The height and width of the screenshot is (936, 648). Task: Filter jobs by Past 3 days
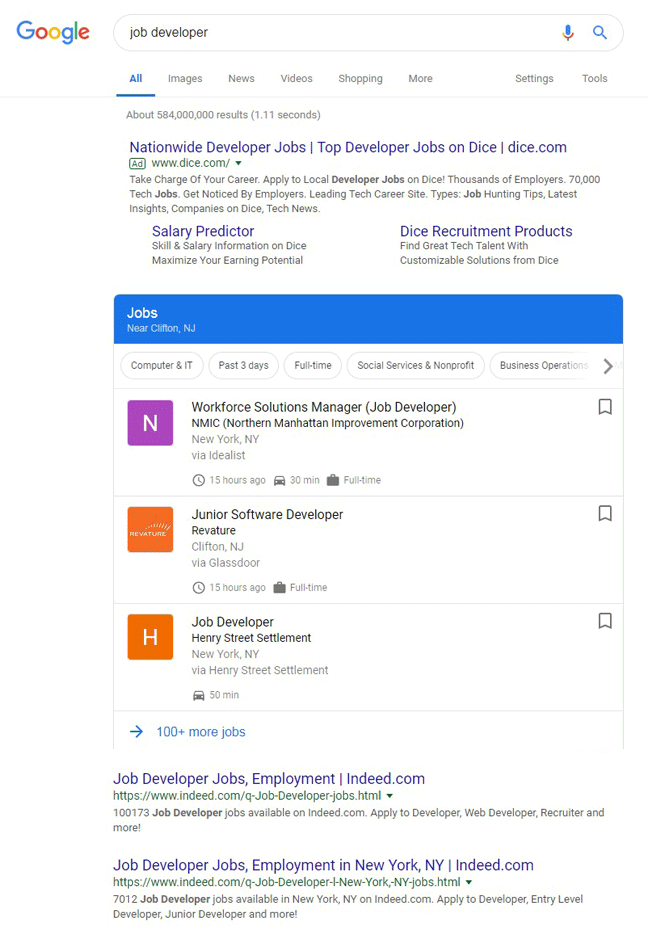click(x=243, y=365)
